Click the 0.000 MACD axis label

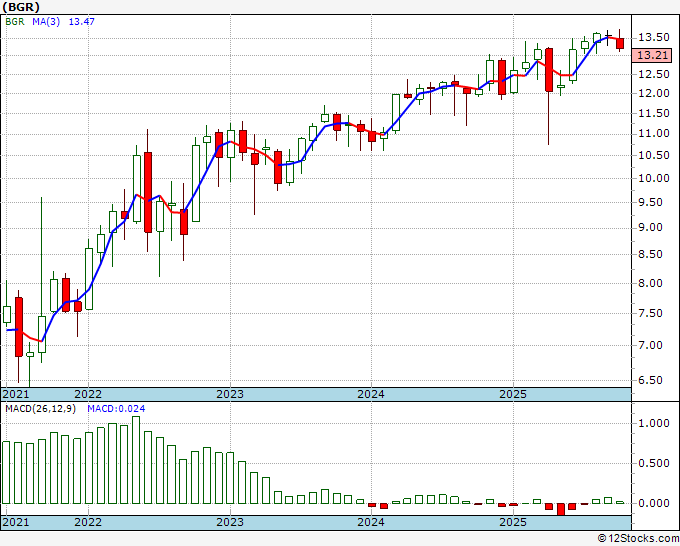(654, 503)
